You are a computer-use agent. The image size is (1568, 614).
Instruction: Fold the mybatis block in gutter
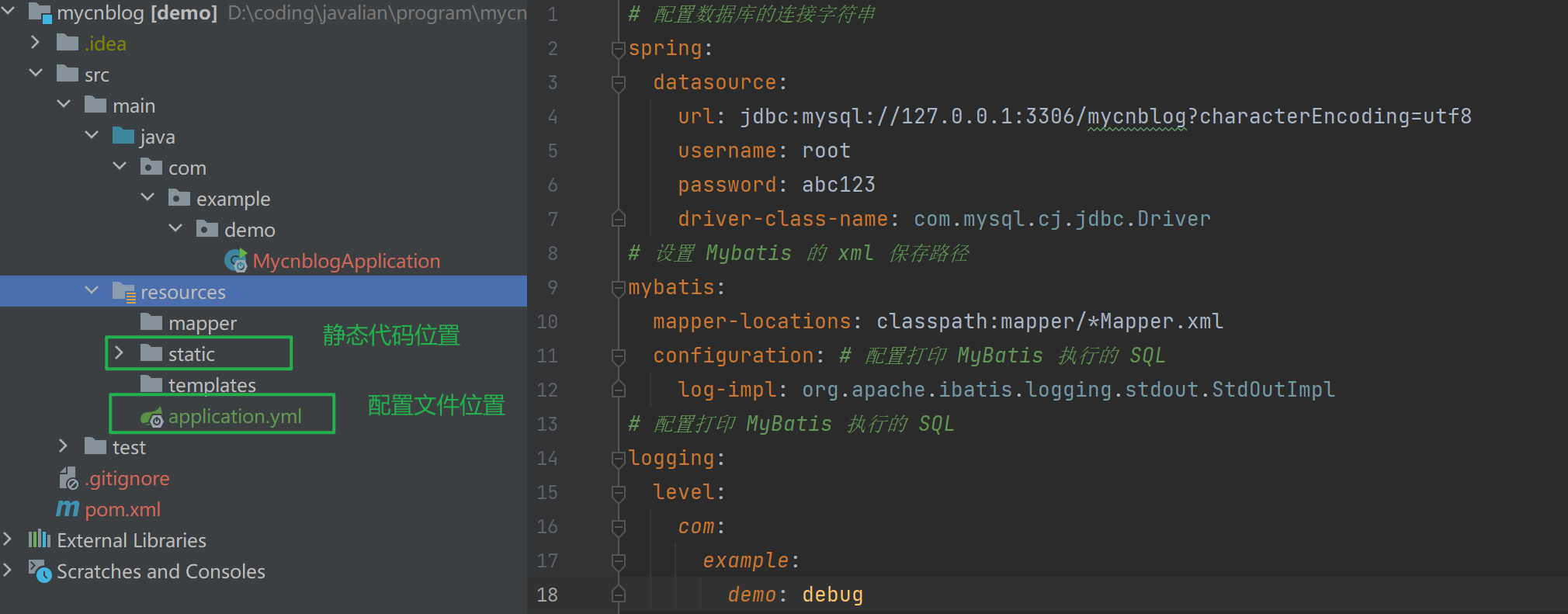pos(619,289)
